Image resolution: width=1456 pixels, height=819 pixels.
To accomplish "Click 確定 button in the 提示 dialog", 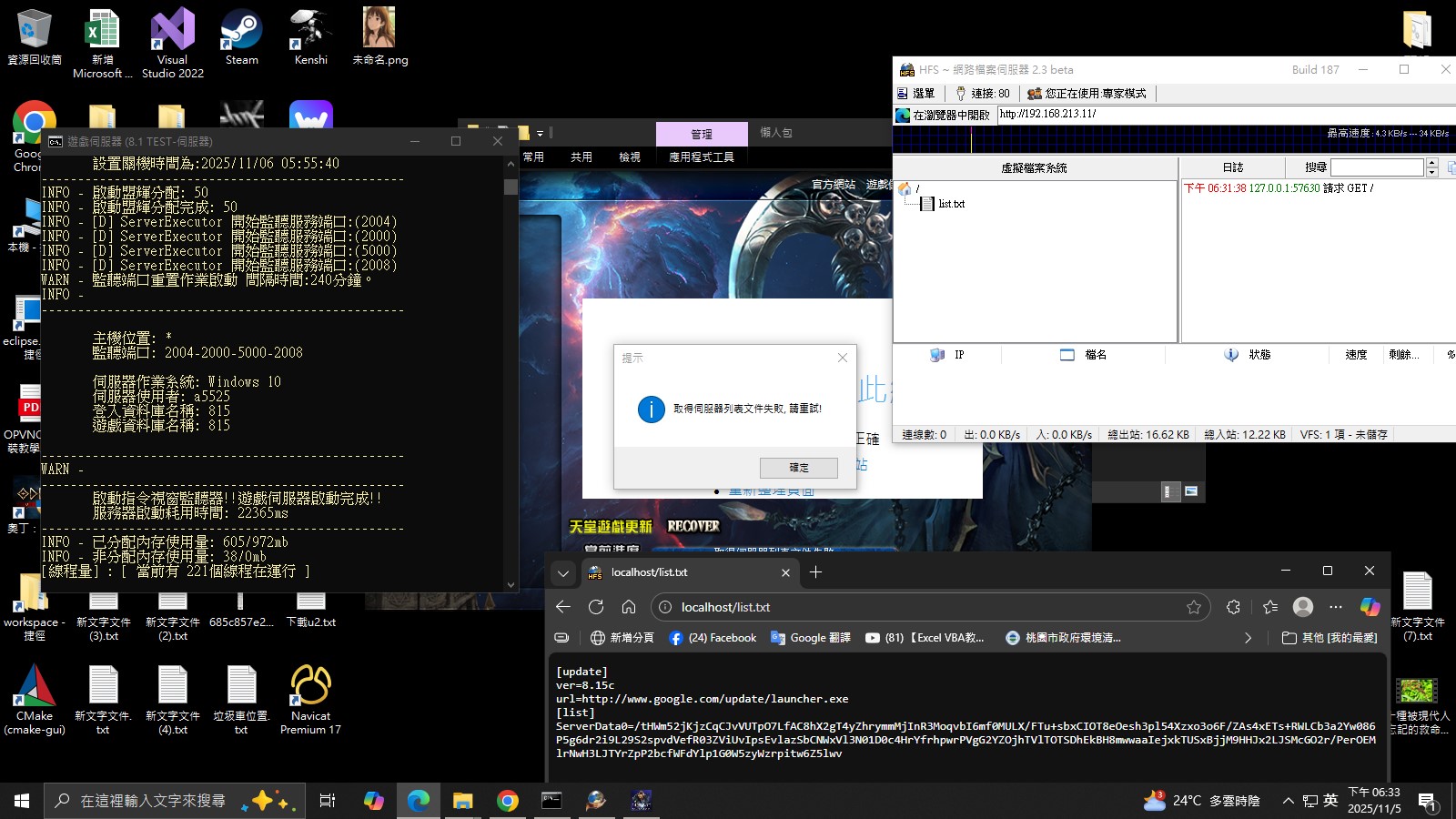I will click(x=799, y=468).
